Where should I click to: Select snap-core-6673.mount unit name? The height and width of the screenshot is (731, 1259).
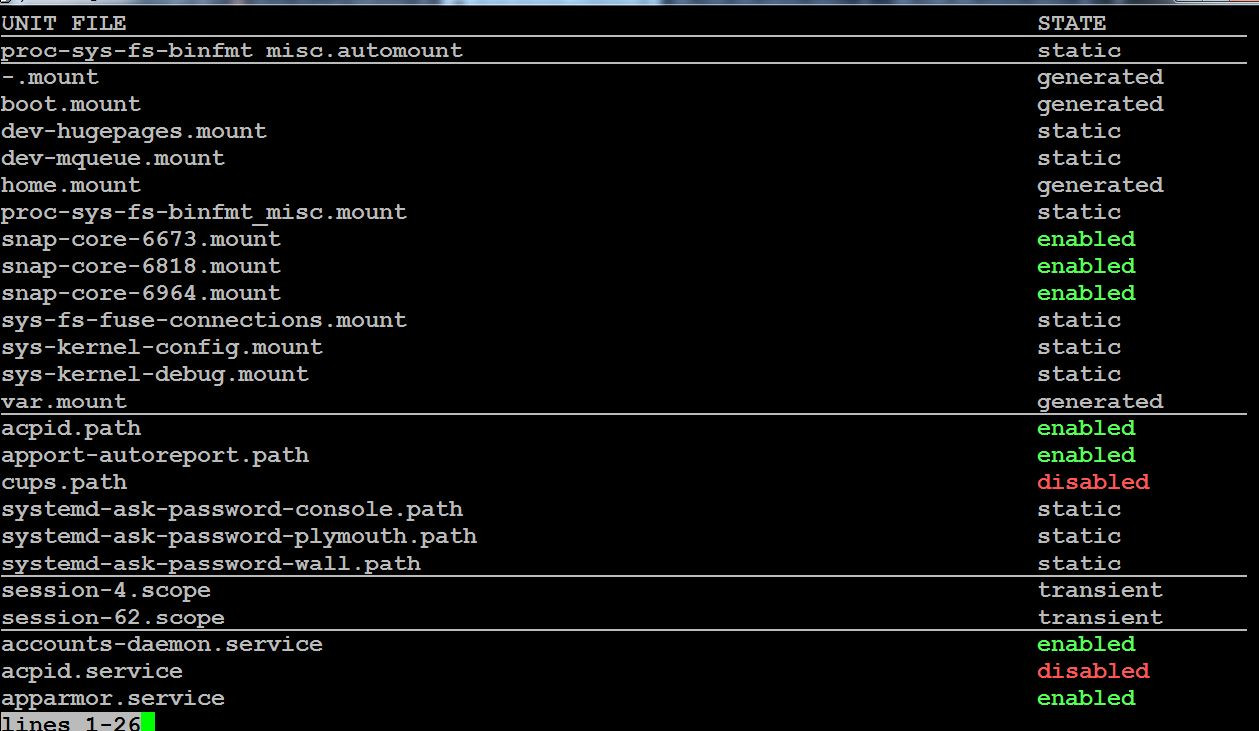point(141,239)
